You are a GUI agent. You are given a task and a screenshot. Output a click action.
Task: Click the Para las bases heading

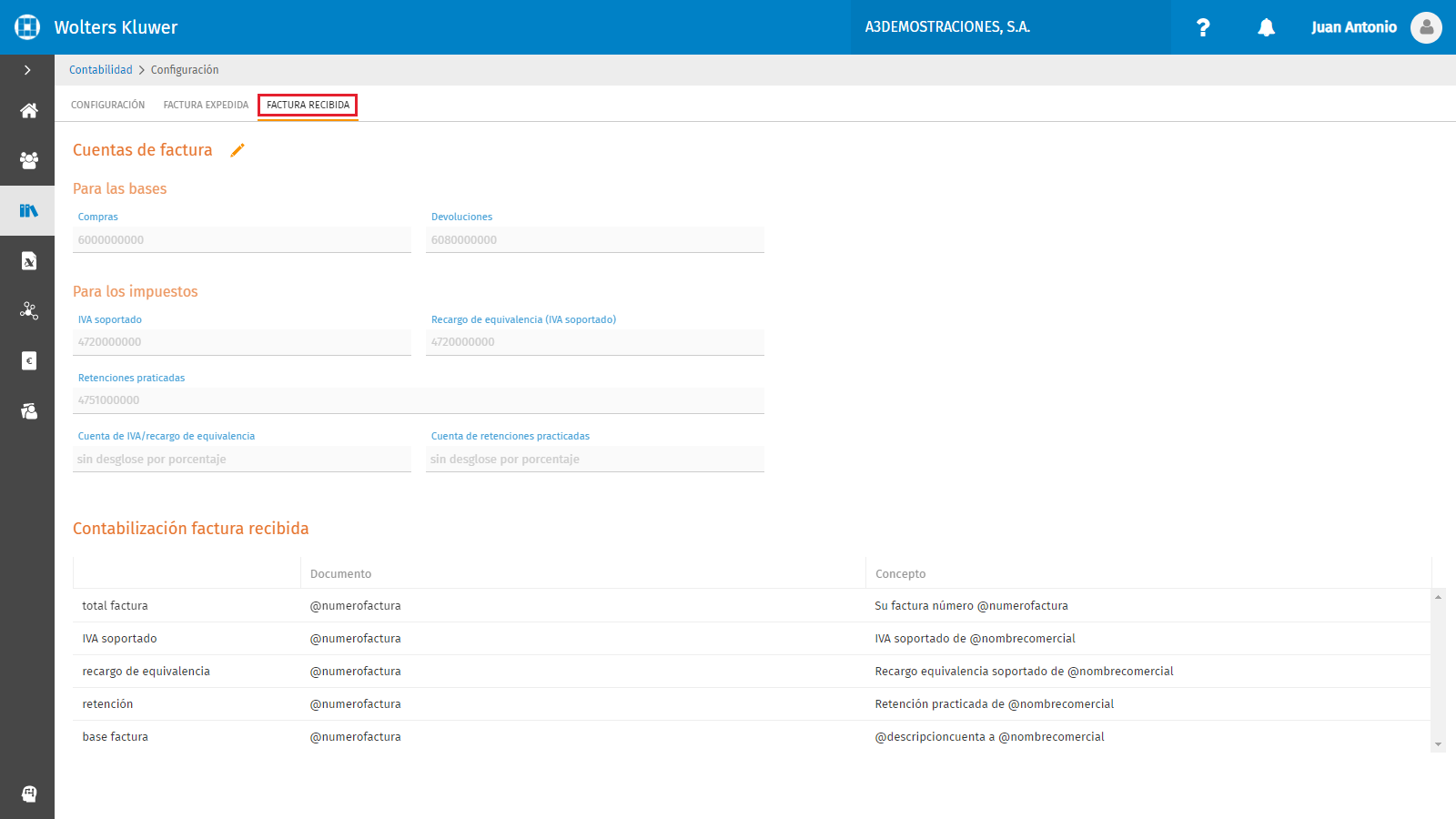tap(119, 189)
